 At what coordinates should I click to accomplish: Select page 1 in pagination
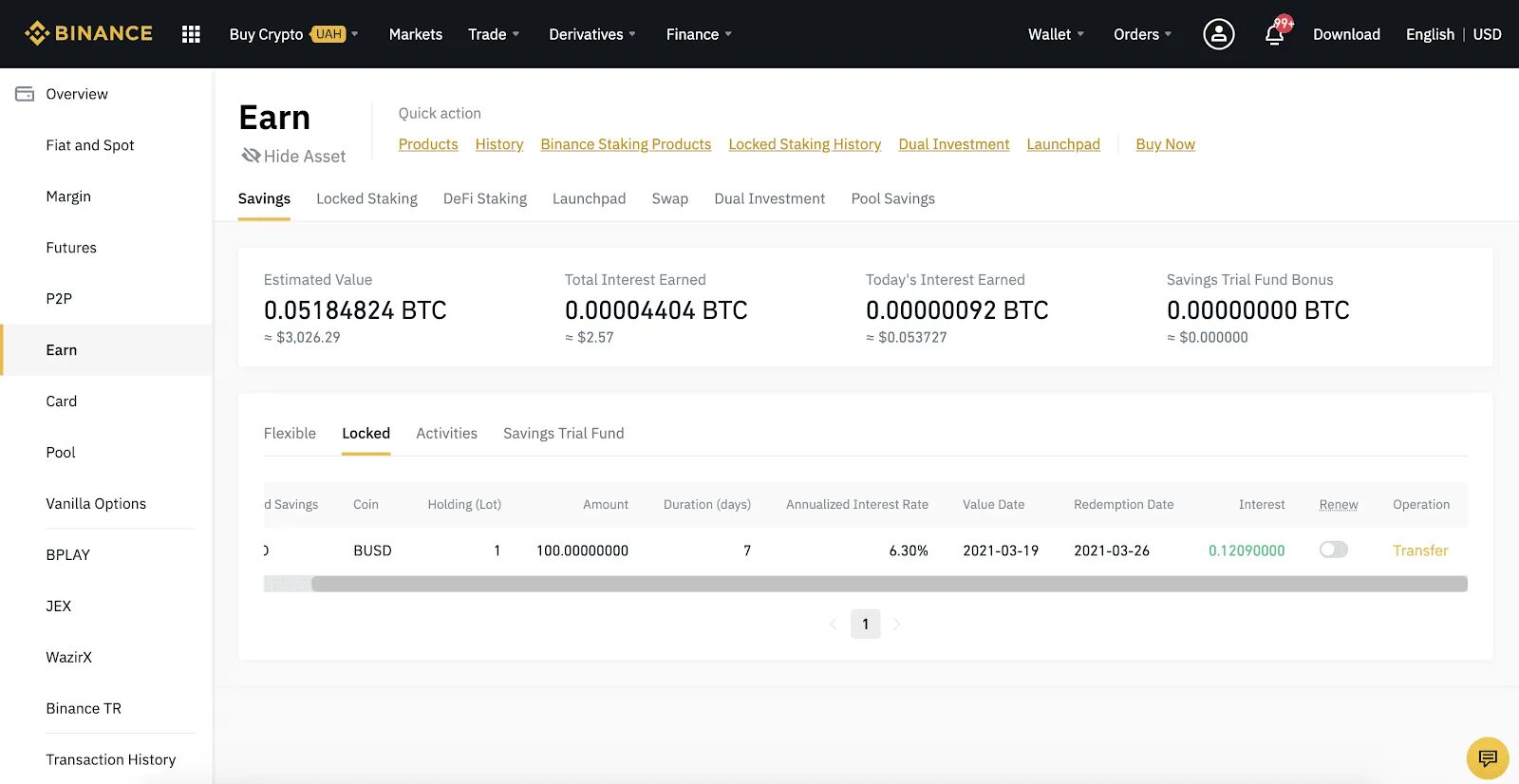[x=866, y=624]
